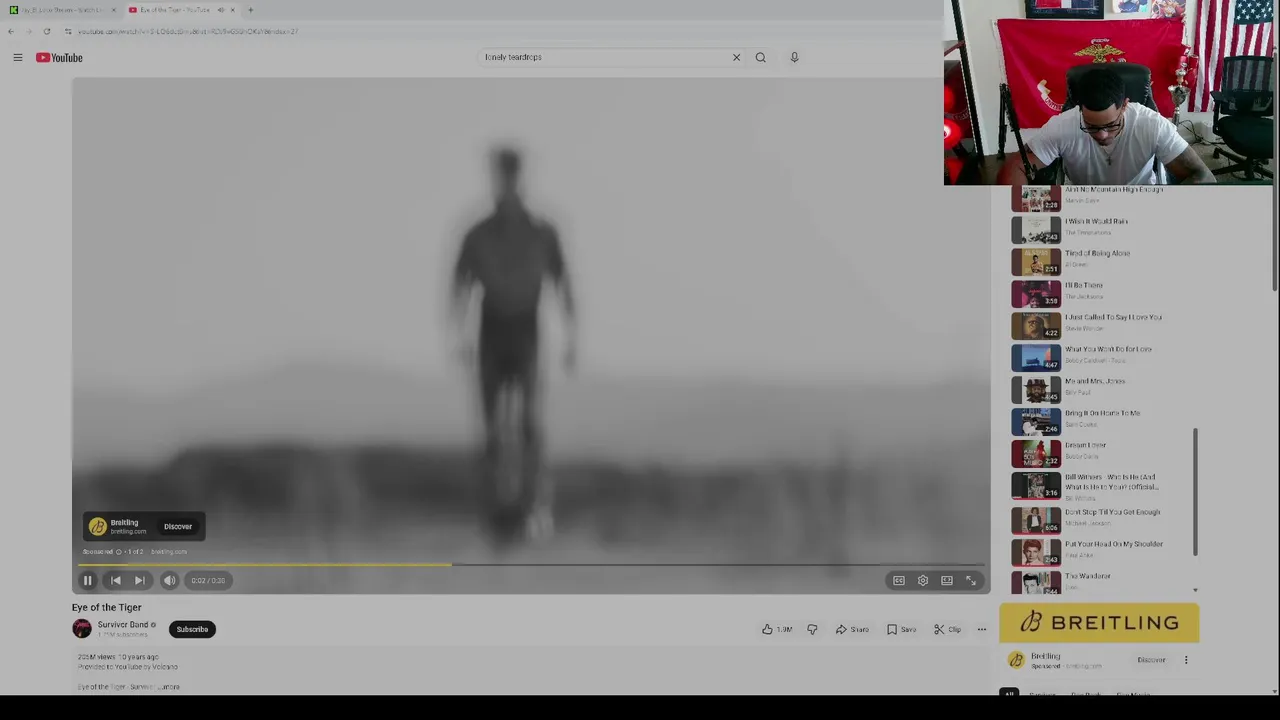Skip to the previous video in the playlist

(115, 580)
